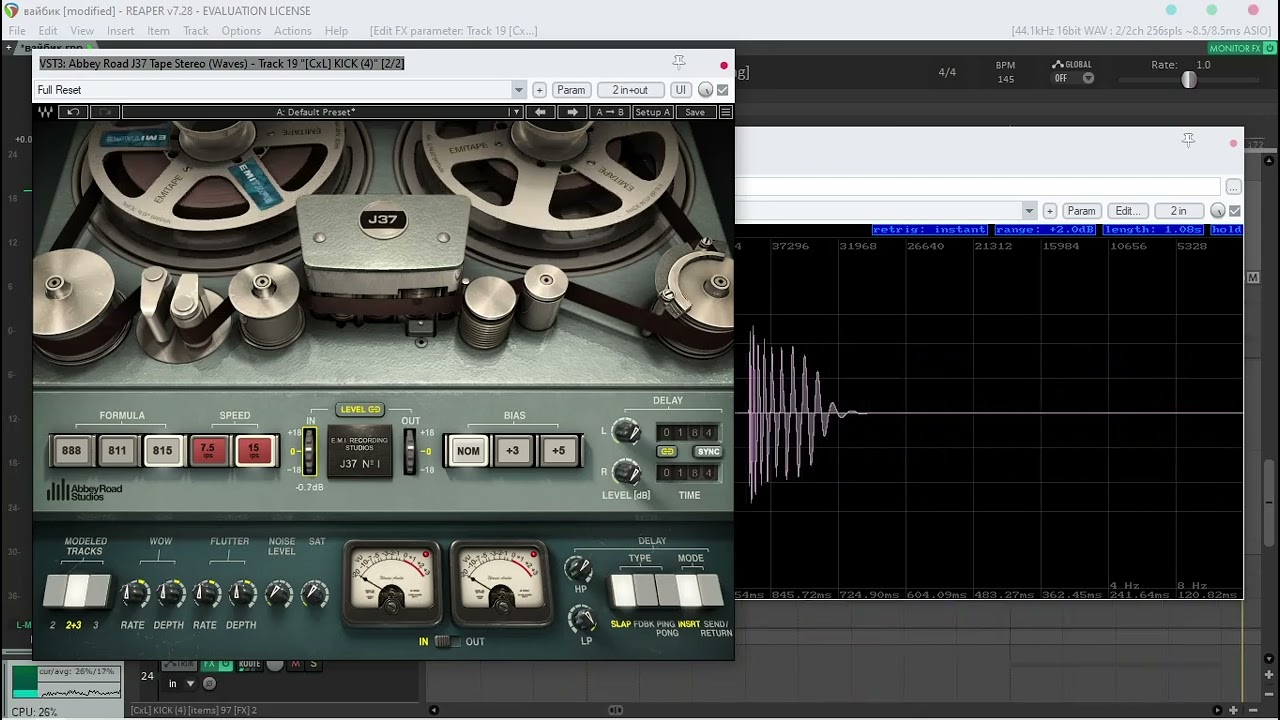
Task: Click the FLUTTER Depth knob
Action: click(x=241, y=595)
